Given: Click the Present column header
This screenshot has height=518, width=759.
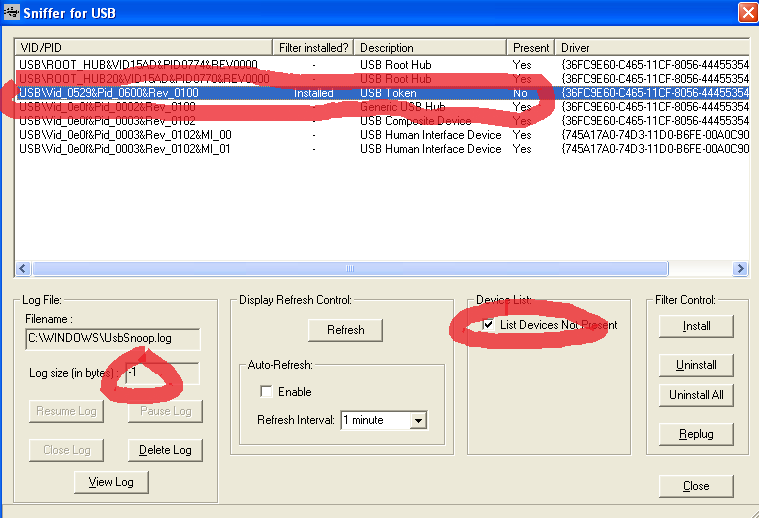Looking at the screenshot, I should point(531,47).
